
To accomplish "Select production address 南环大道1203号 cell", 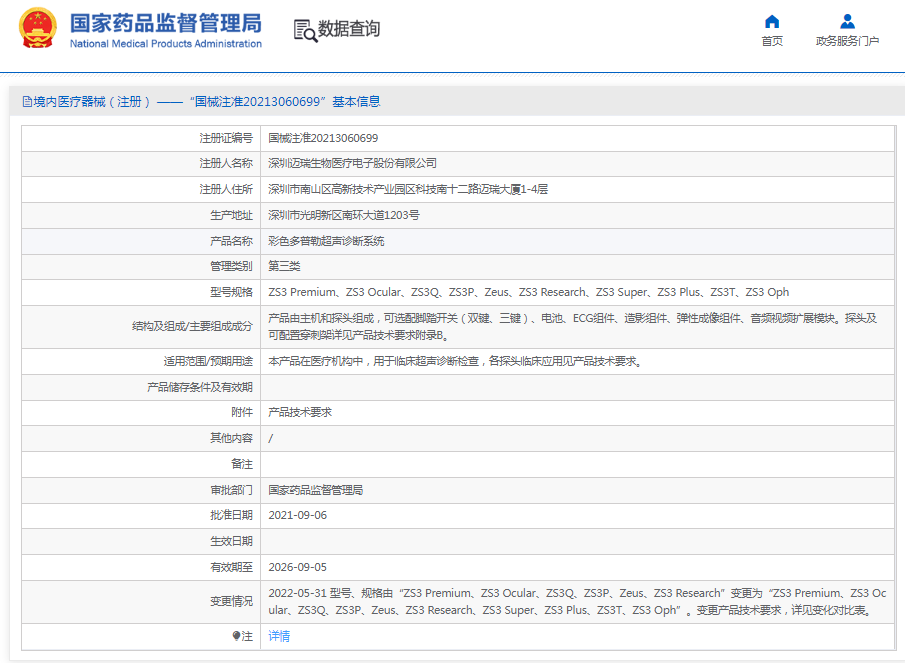I will pos(344,215).
